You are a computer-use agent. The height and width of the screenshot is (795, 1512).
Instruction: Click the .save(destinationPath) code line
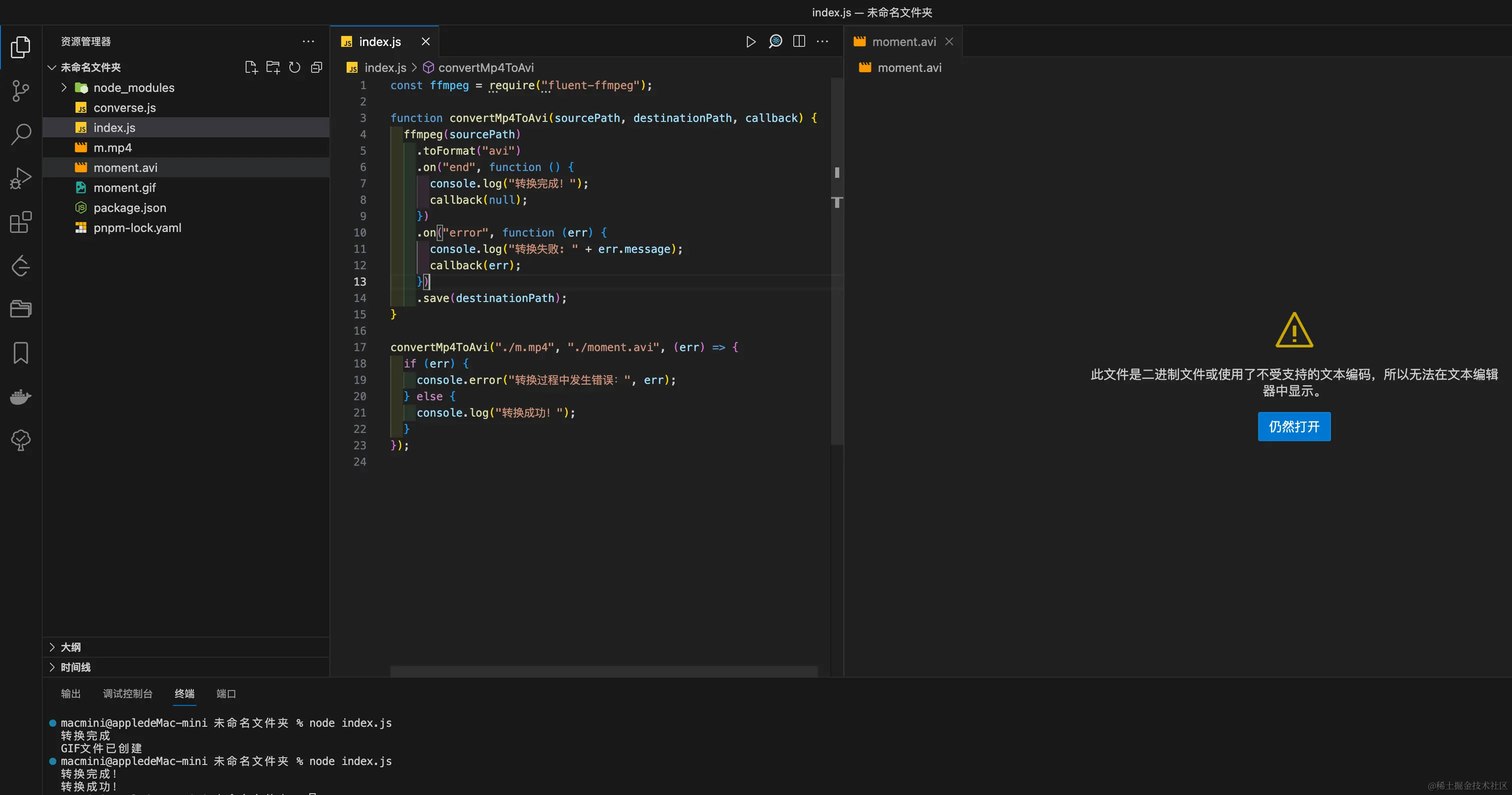tap(491, 297)
